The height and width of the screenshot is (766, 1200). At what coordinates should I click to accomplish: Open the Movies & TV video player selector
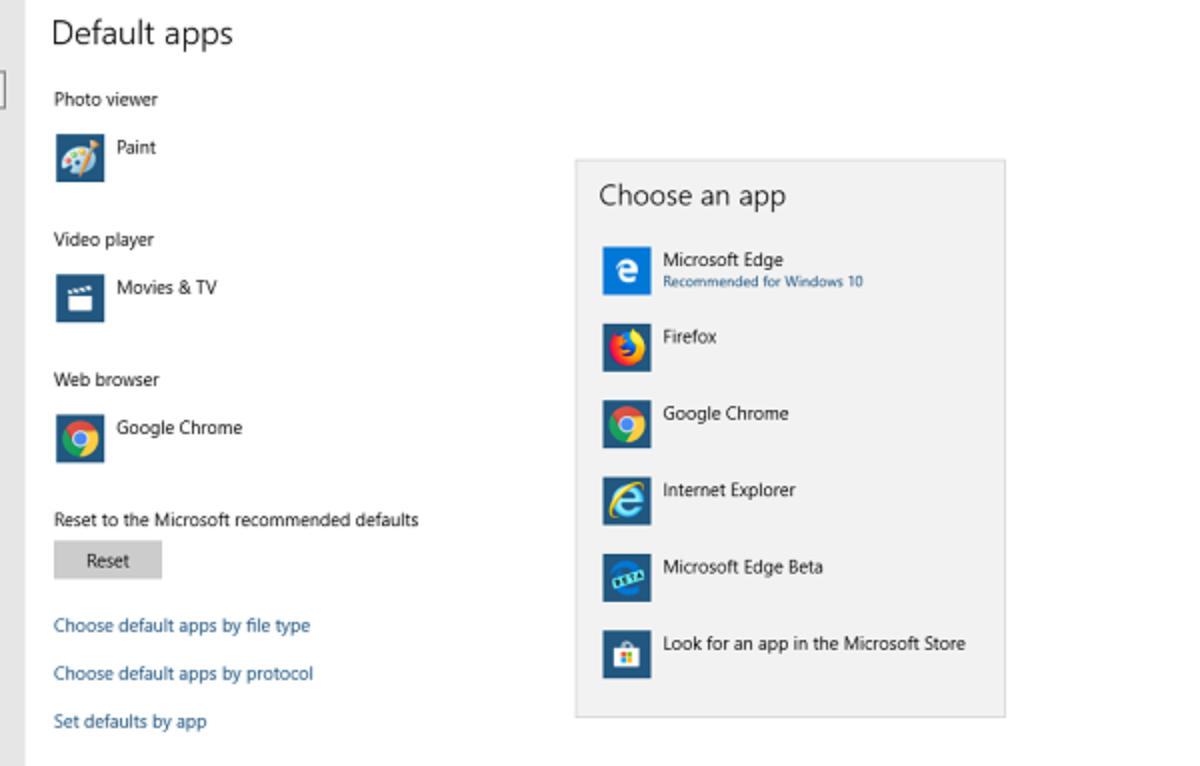(x=166, y=288)
